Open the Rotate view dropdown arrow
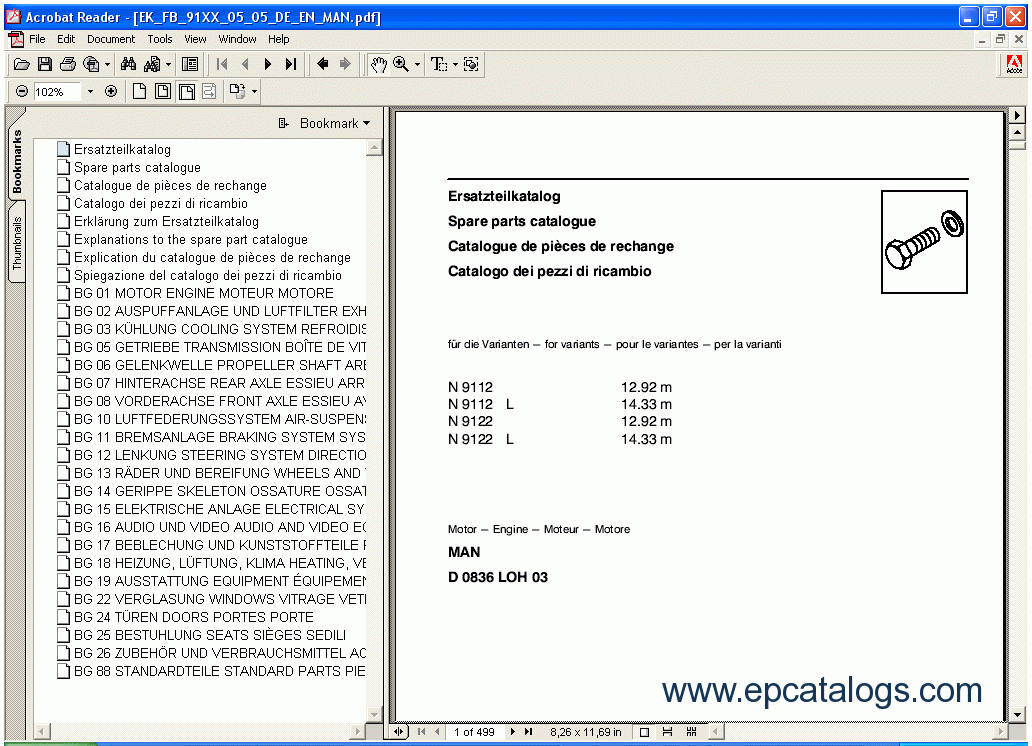 pos(255,92)
